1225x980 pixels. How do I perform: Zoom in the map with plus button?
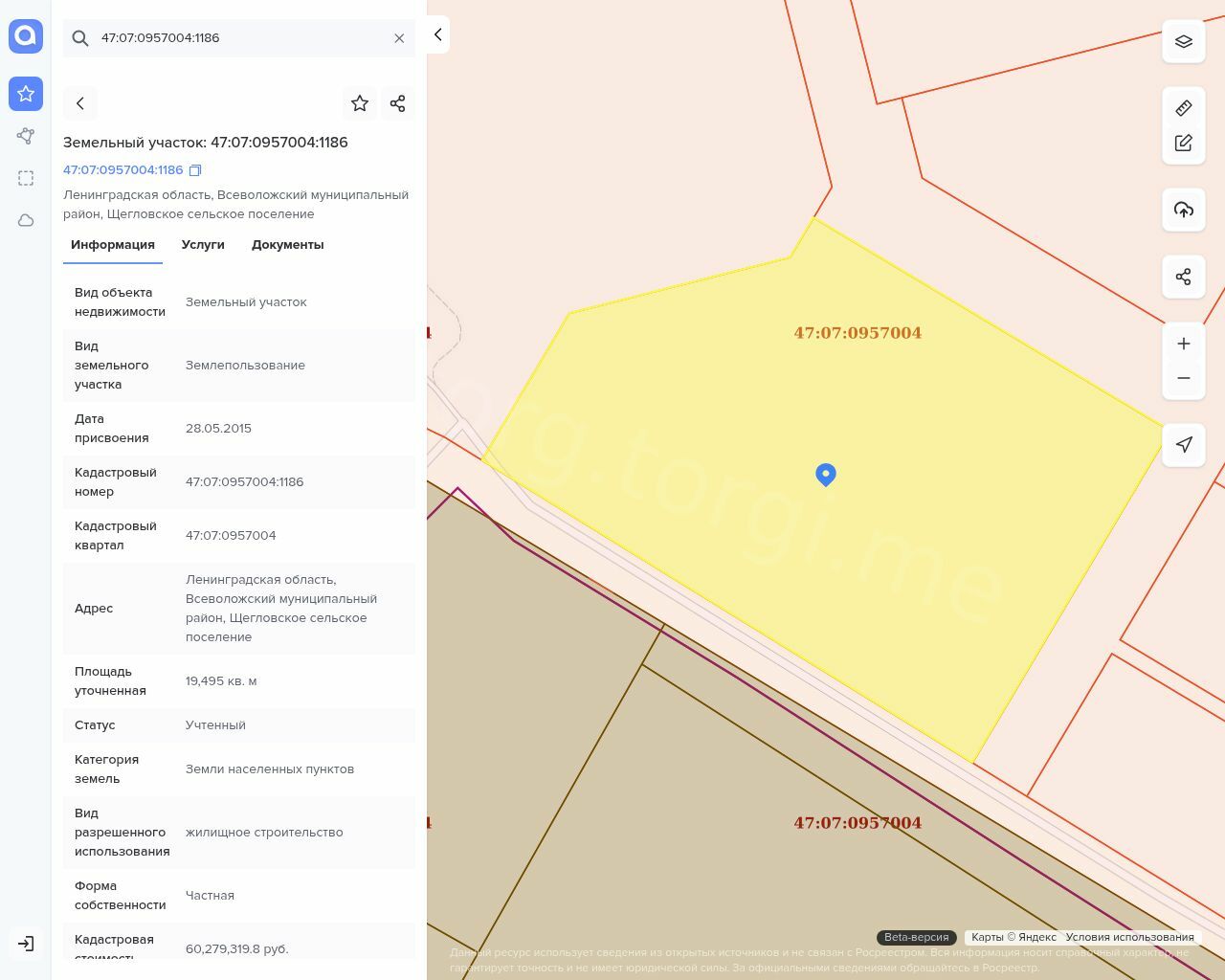[1184, 344]
